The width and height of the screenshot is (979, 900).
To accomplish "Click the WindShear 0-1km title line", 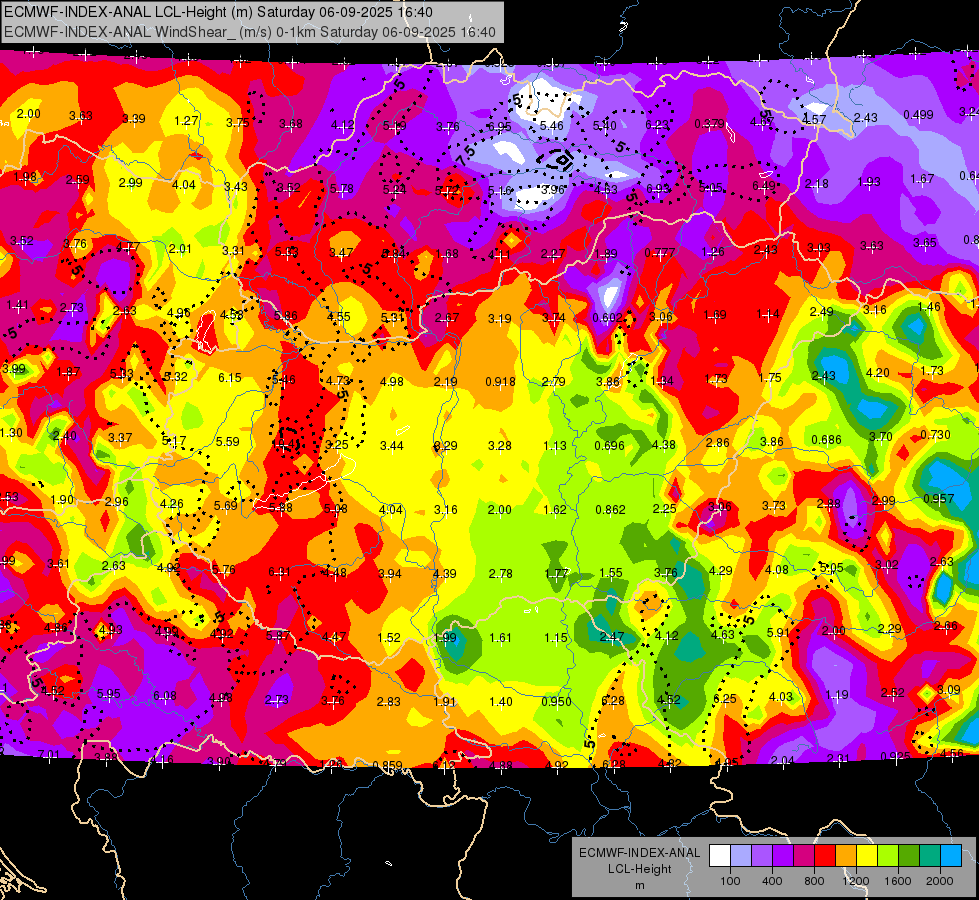I will click(x=250, y=32).
